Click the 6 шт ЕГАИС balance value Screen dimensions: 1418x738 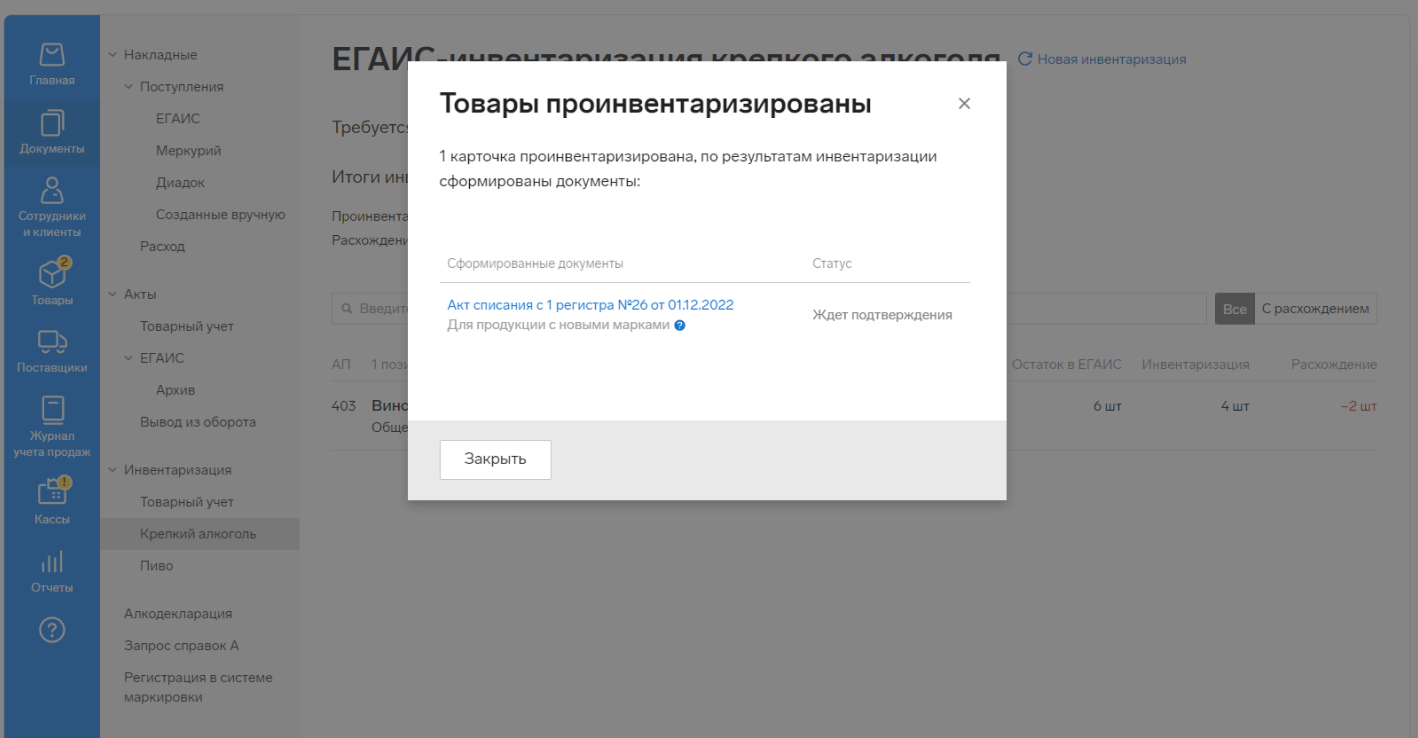pos(1107,407)
